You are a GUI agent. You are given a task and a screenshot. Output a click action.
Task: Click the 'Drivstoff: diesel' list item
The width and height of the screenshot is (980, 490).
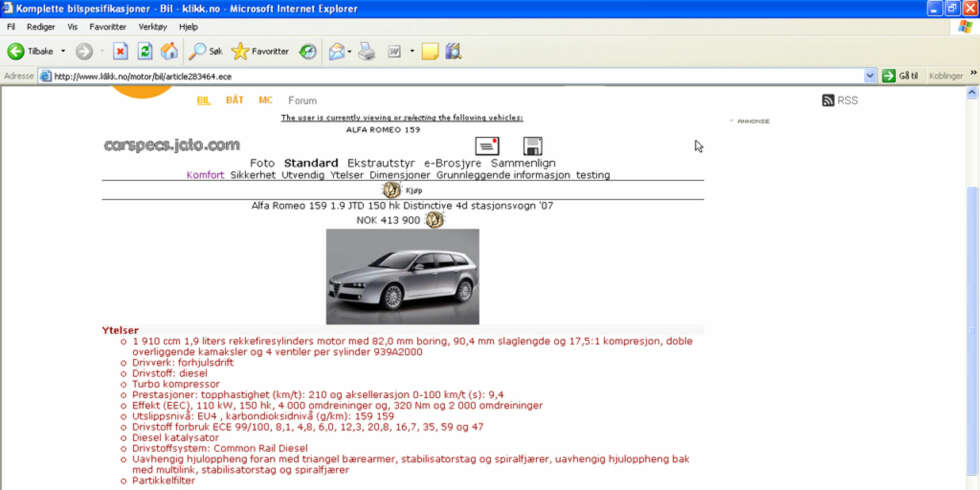169,373
